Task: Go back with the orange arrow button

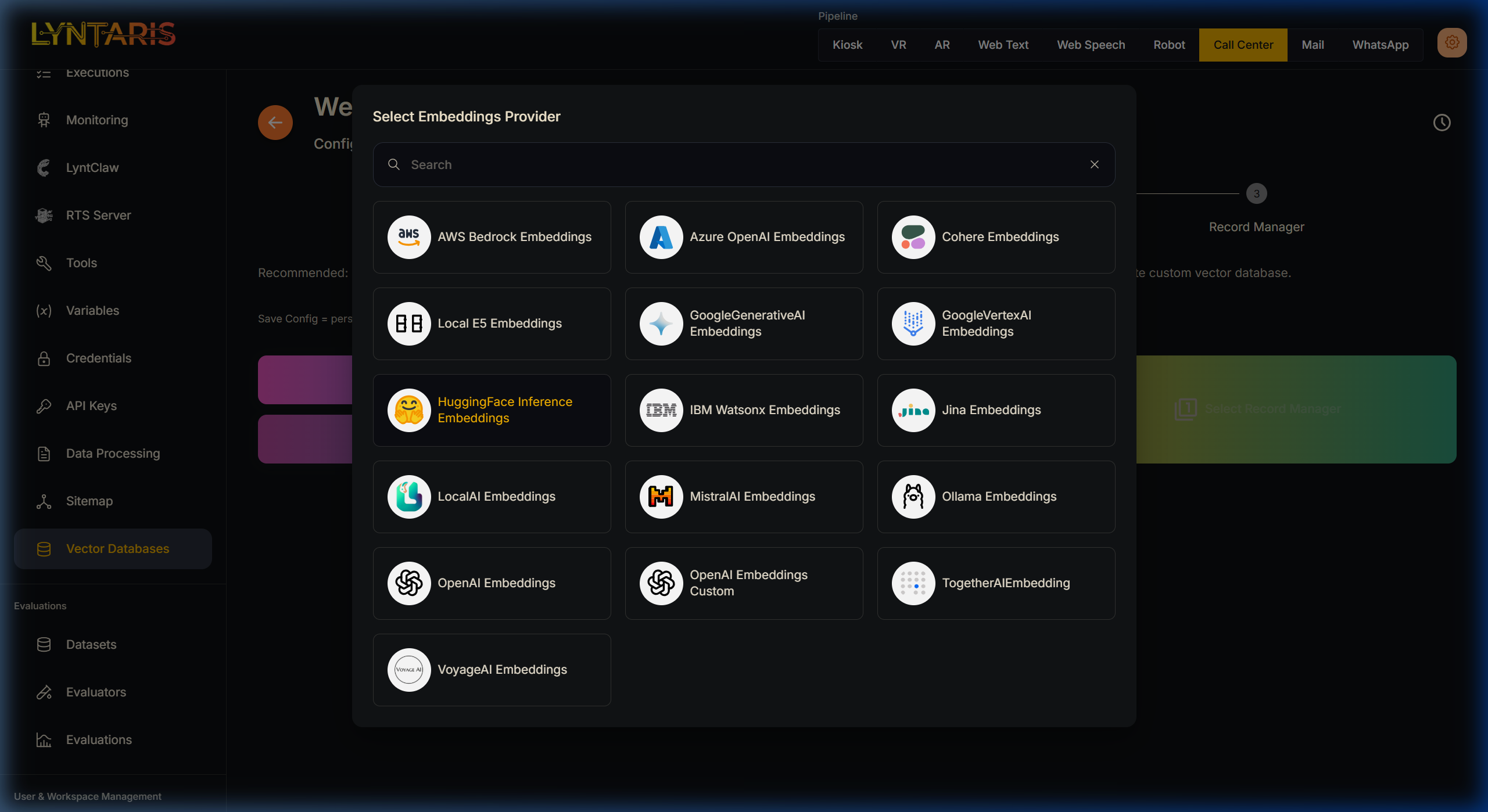Action: pyautogui.click(x=275, y=123)
